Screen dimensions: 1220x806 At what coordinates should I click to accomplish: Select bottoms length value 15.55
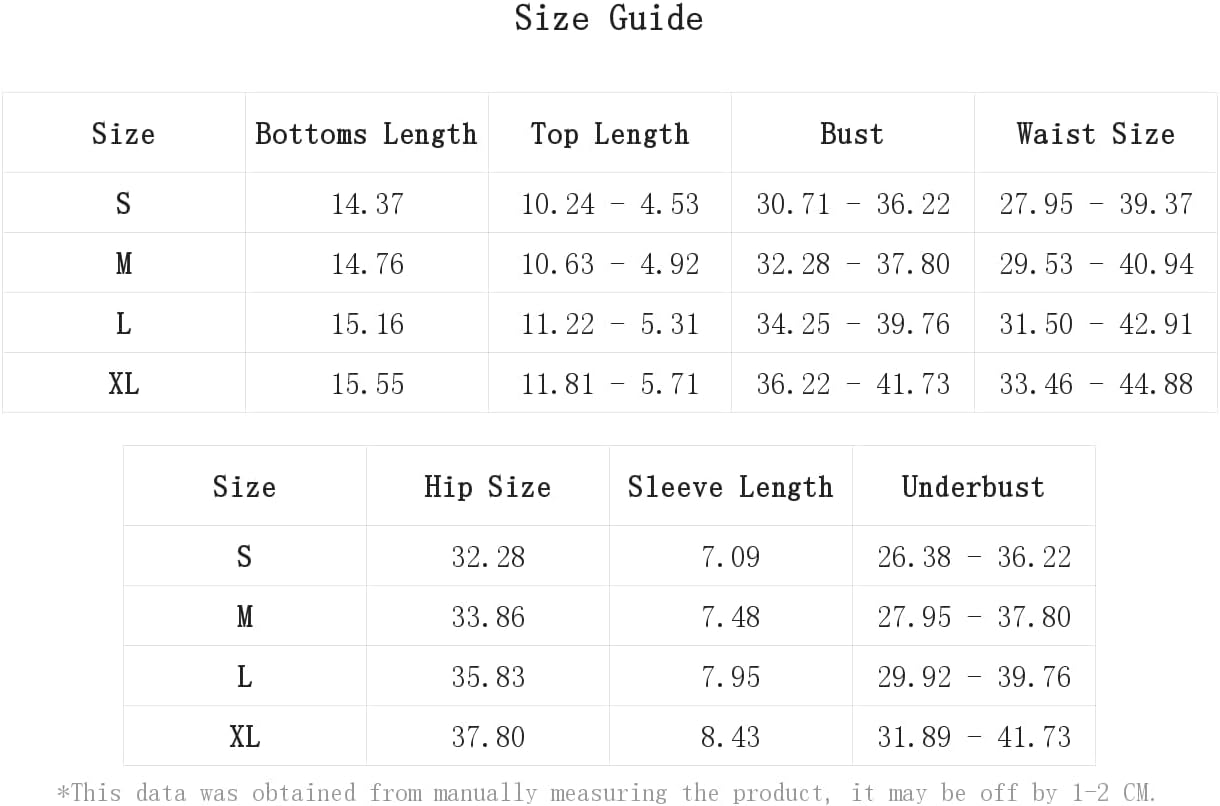pyautogui.click(x=367, y=384)
